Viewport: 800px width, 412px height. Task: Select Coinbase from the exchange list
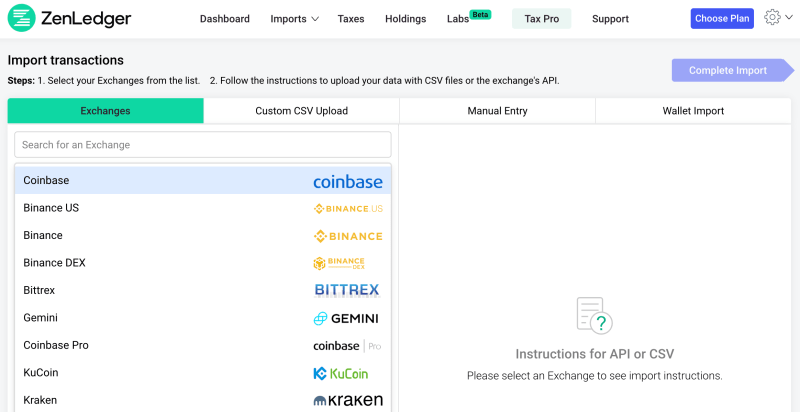[203, 181]
